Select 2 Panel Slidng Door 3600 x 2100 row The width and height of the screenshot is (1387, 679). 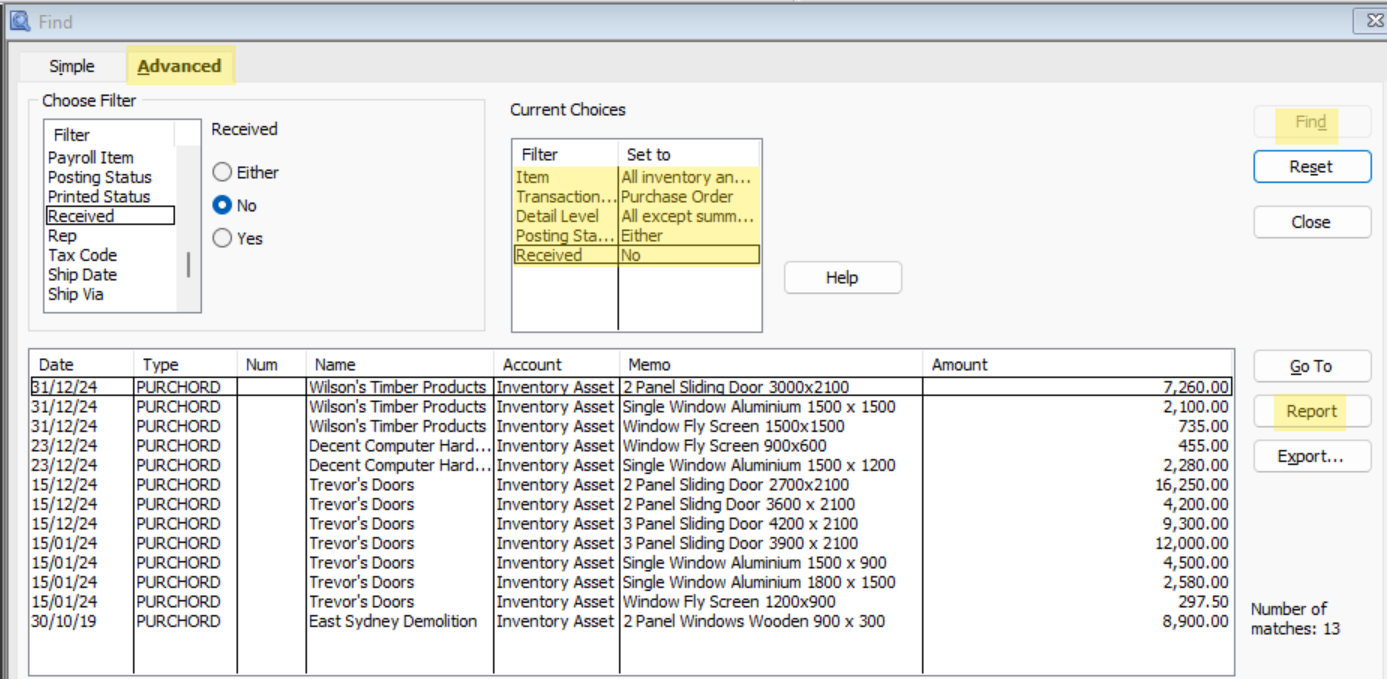[631, 504]
